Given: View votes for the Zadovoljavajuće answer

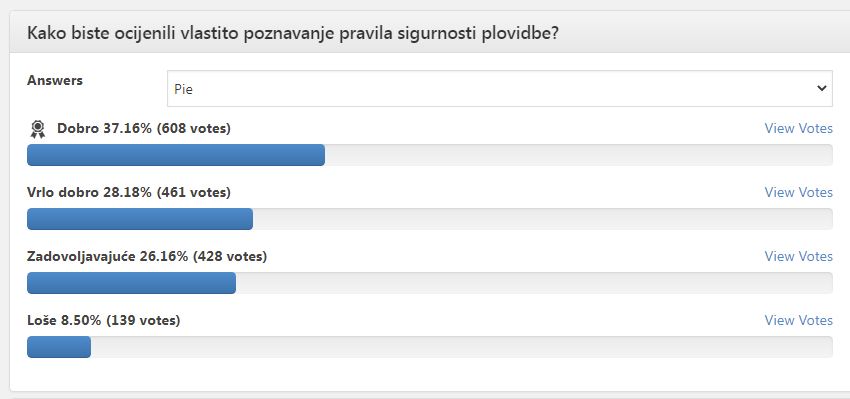Looking at the screenshot, I should [x=798, y=256].
